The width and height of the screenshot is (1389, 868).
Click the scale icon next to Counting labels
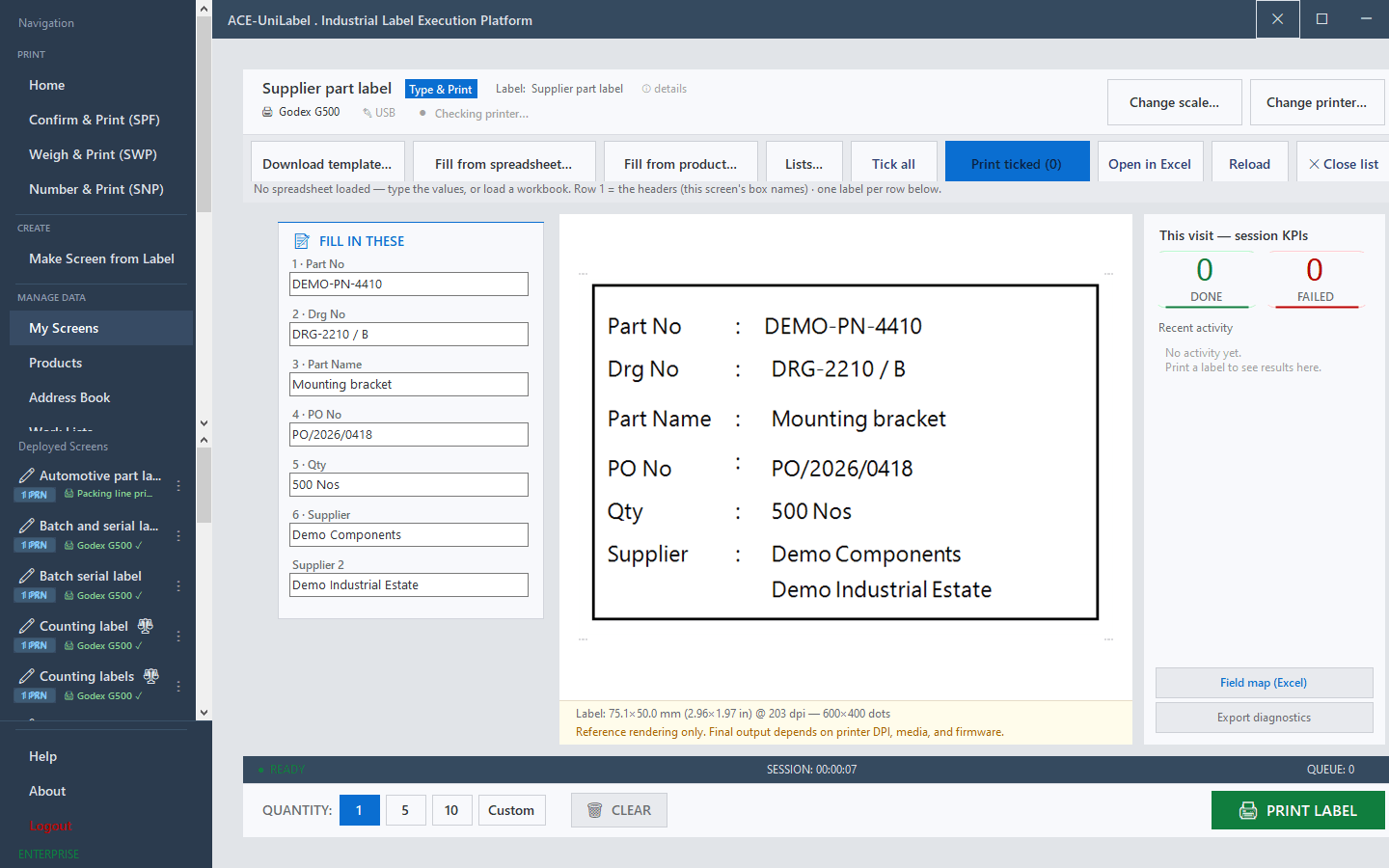click(x=151, y=676)
